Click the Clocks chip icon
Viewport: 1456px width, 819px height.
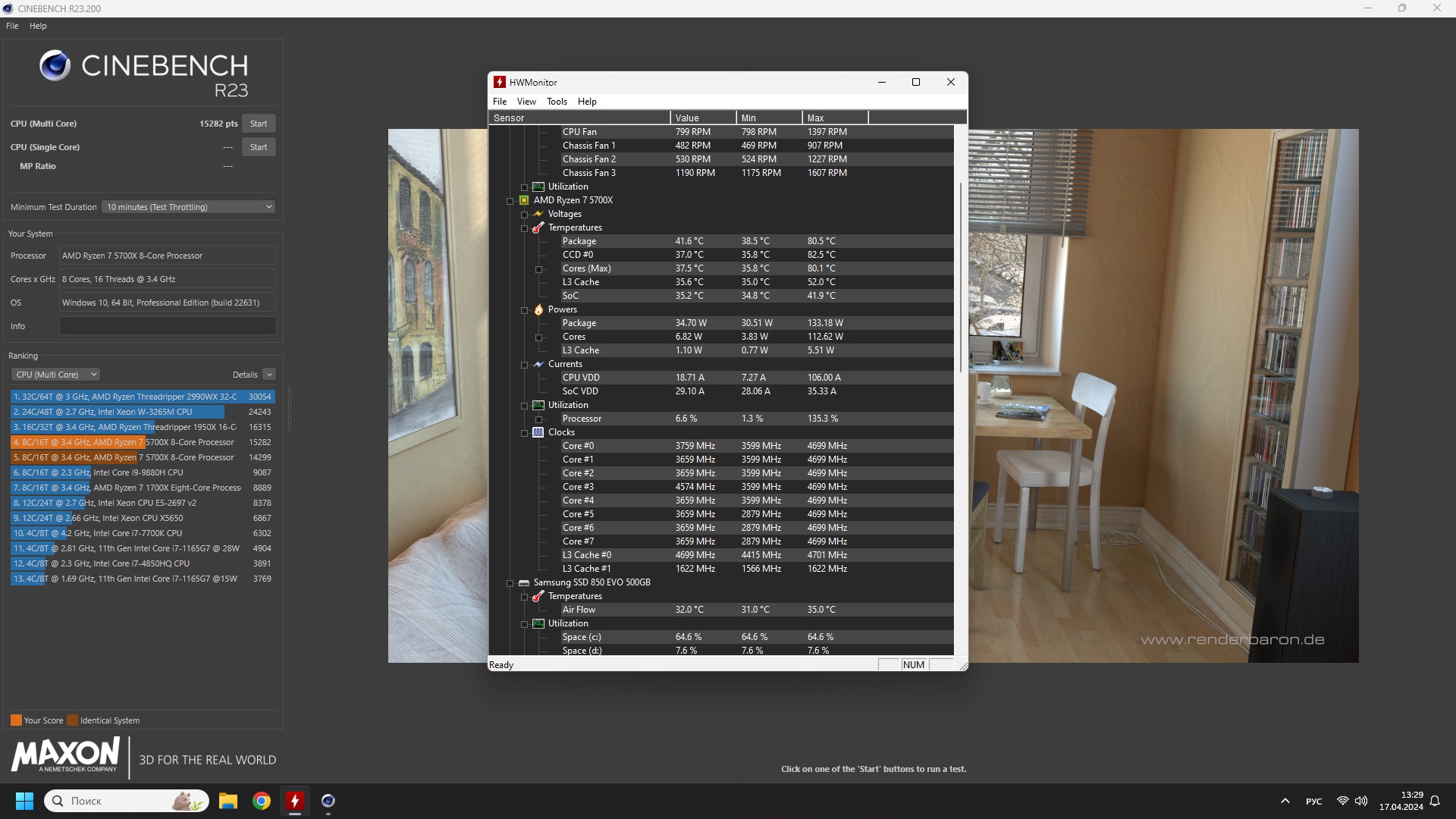click(x=538, y=432)
